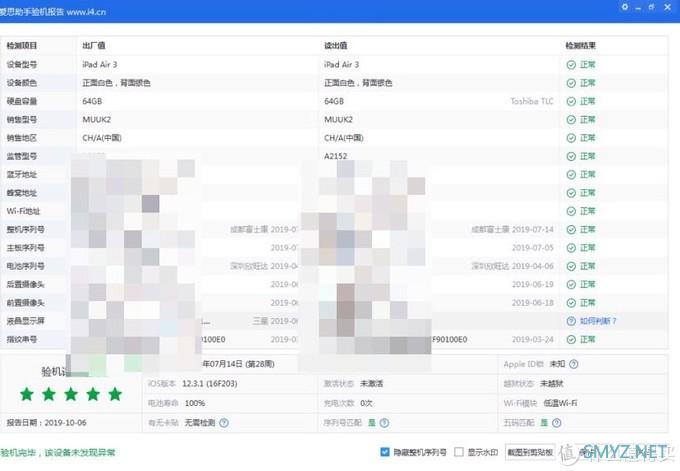Click the five-star rating under 验机评分
The height and width of the screenshot is (471, 680).
(71, 394)
